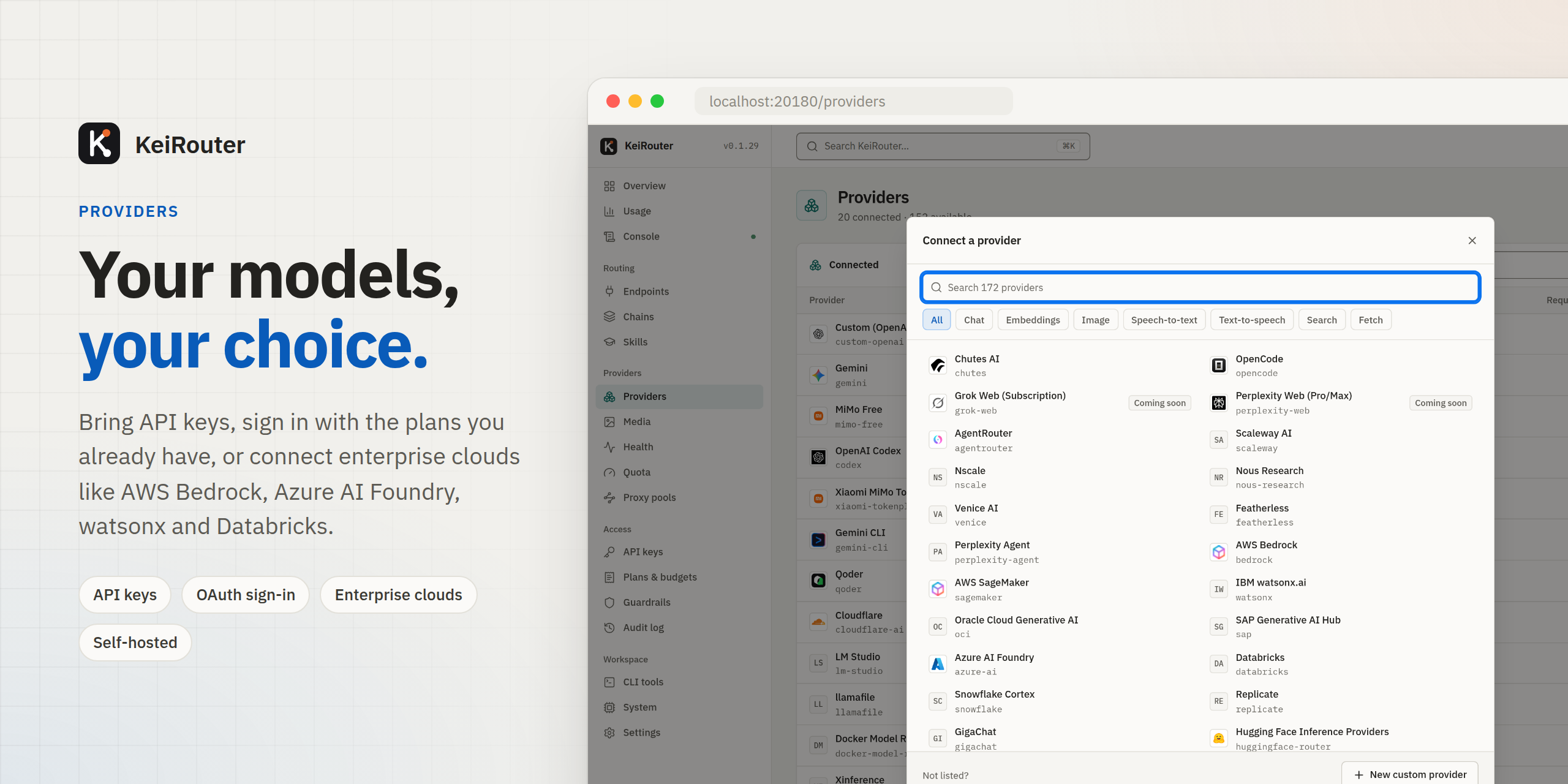The width and height of the screenshot is (1568, 784).
Task: Click New custom provider button
Action: coord(1409,774)
